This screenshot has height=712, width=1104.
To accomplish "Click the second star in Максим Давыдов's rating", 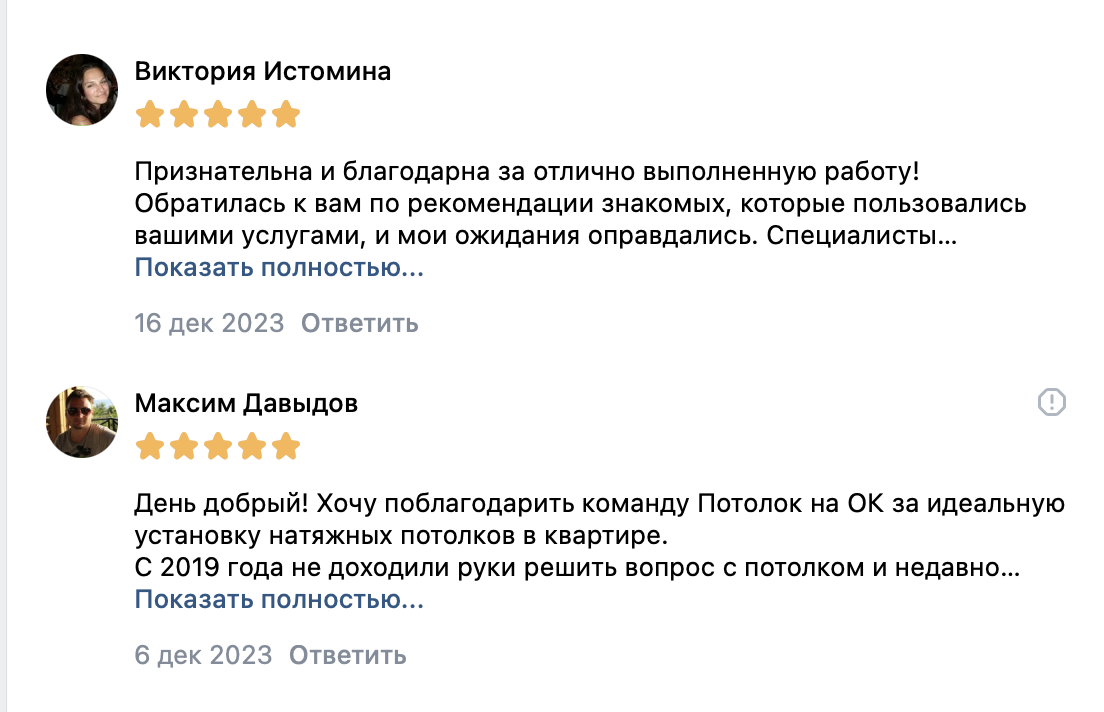I will (184, 446).
